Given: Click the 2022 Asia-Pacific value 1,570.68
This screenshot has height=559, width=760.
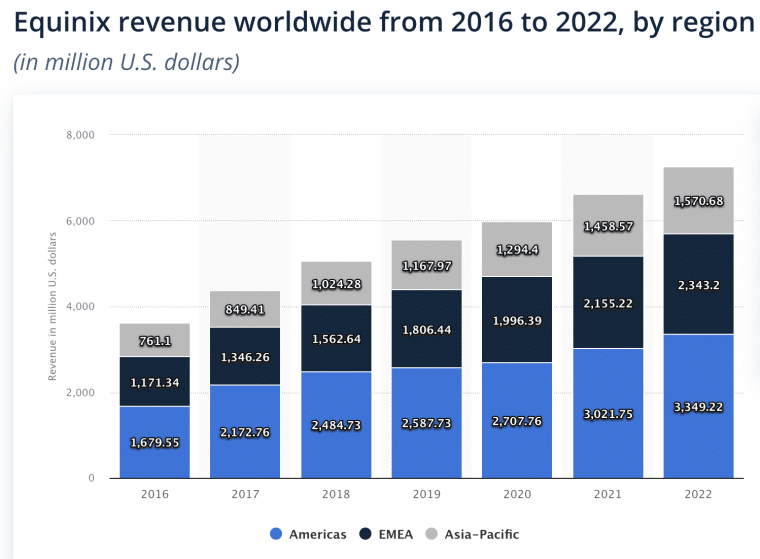Looking at the screenshot, I should click(x=698, y=201).
